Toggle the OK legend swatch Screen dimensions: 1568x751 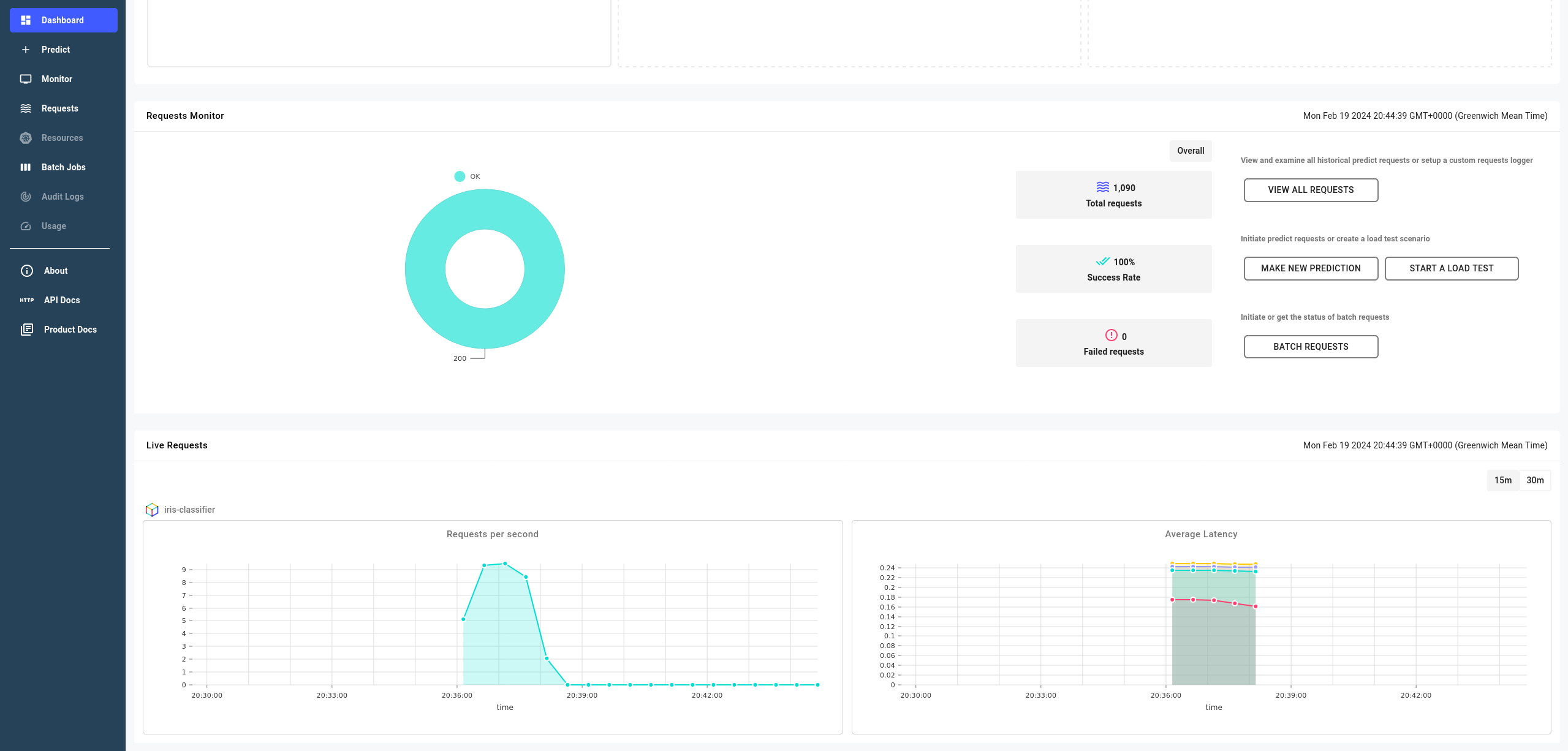pyautogui.click(x=460, y=176)
